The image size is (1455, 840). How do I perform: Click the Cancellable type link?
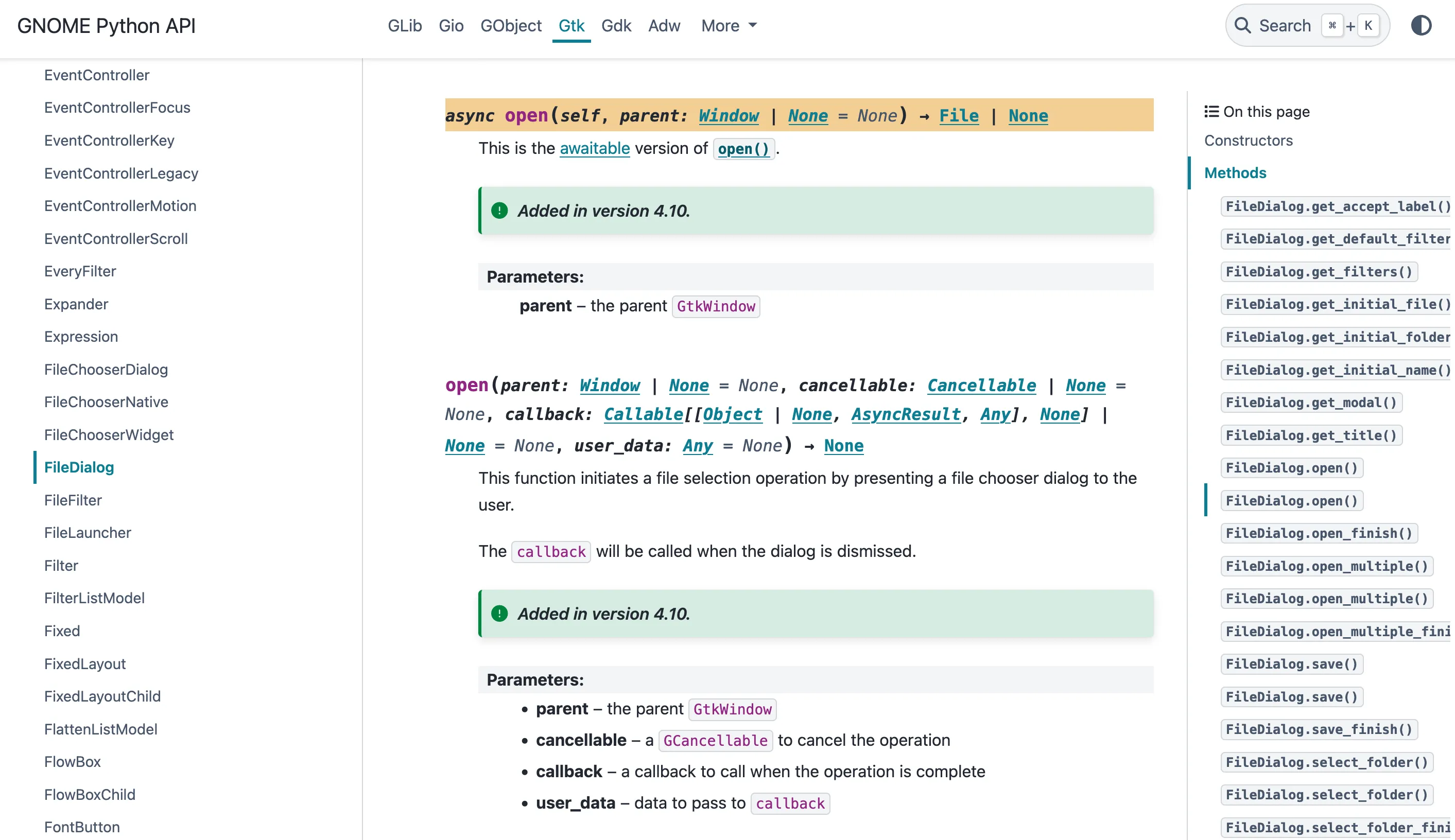click(981, 386)
